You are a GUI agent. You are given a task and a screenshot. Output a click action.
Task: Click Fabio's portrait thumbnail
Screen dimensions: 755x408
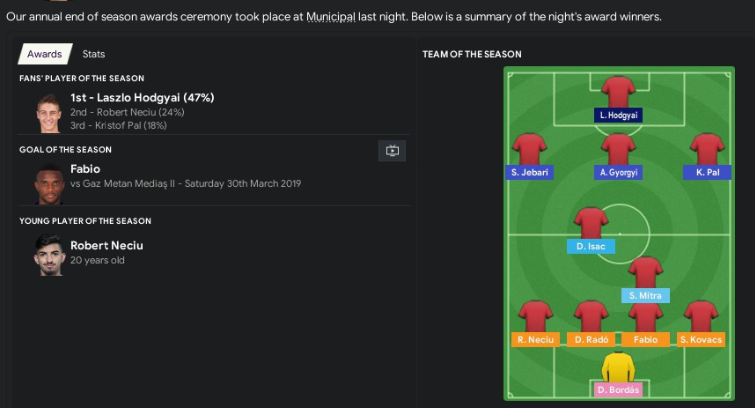click(x=49, y=184)
